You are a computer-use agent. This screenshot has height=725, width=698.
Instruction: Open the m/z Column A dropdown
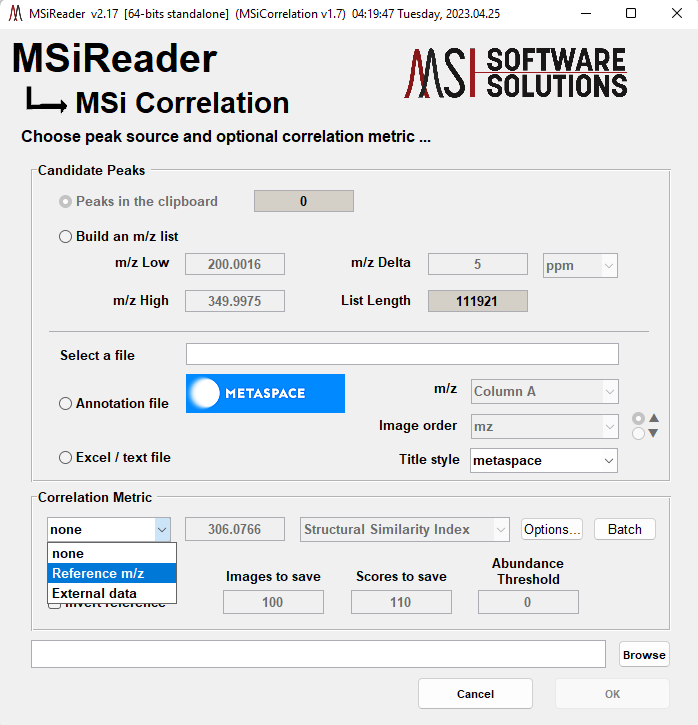coord(545,392)
